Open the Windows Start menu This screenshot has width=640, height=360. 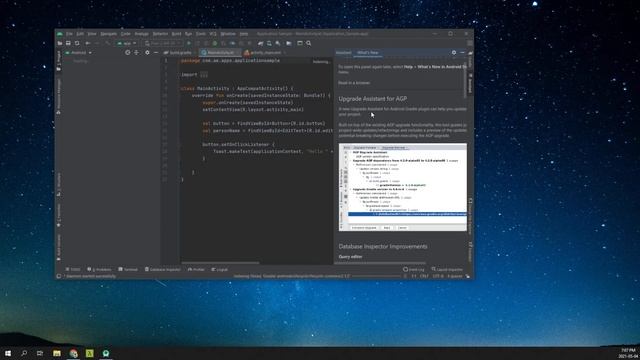pos(8,353)
